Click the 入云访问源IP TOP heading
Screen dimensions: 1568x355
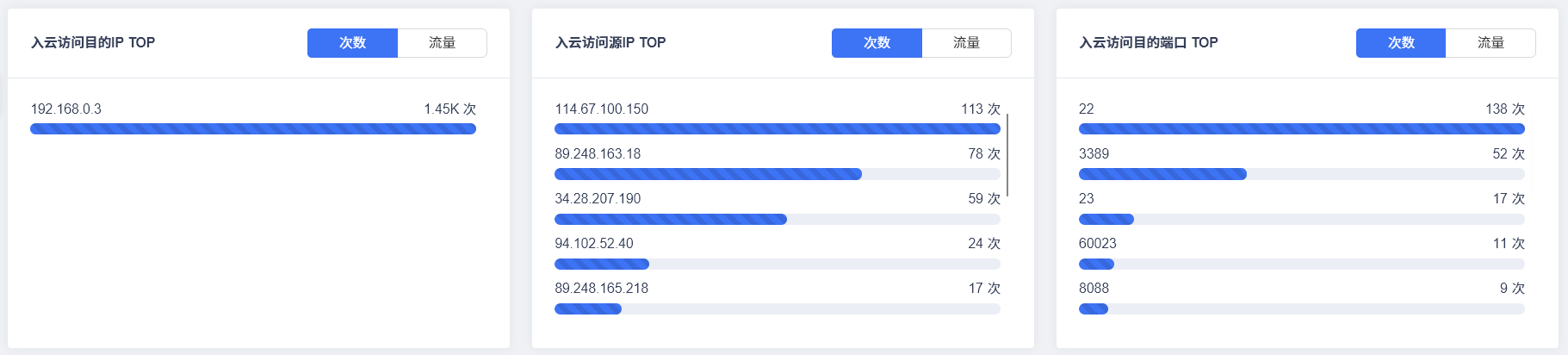[610, 43]
